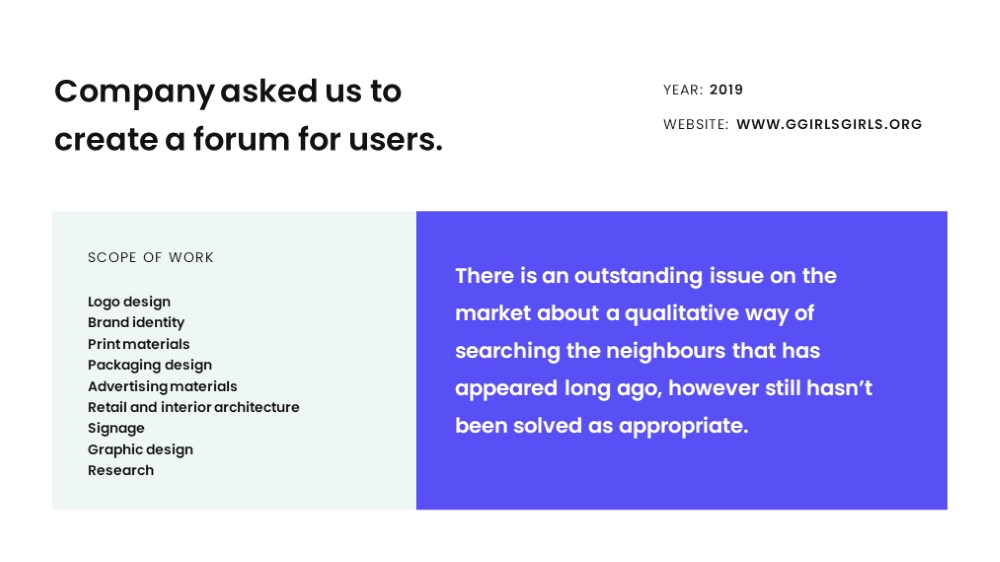1000x562 pixels.
Task: Select 'Retail and interior architecture' item
Action: (x=193, y=407)
